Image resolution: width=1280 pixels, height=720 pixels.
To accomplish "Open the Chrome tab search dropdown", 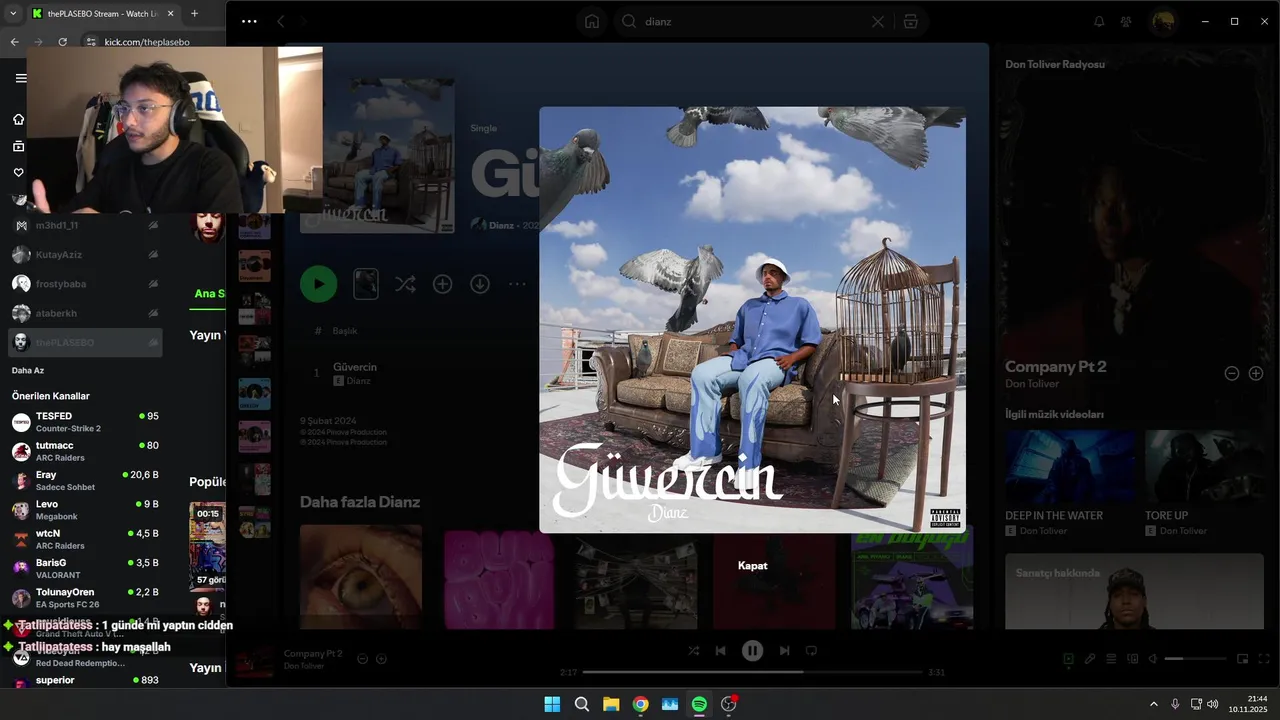I will tap(12, 14).
